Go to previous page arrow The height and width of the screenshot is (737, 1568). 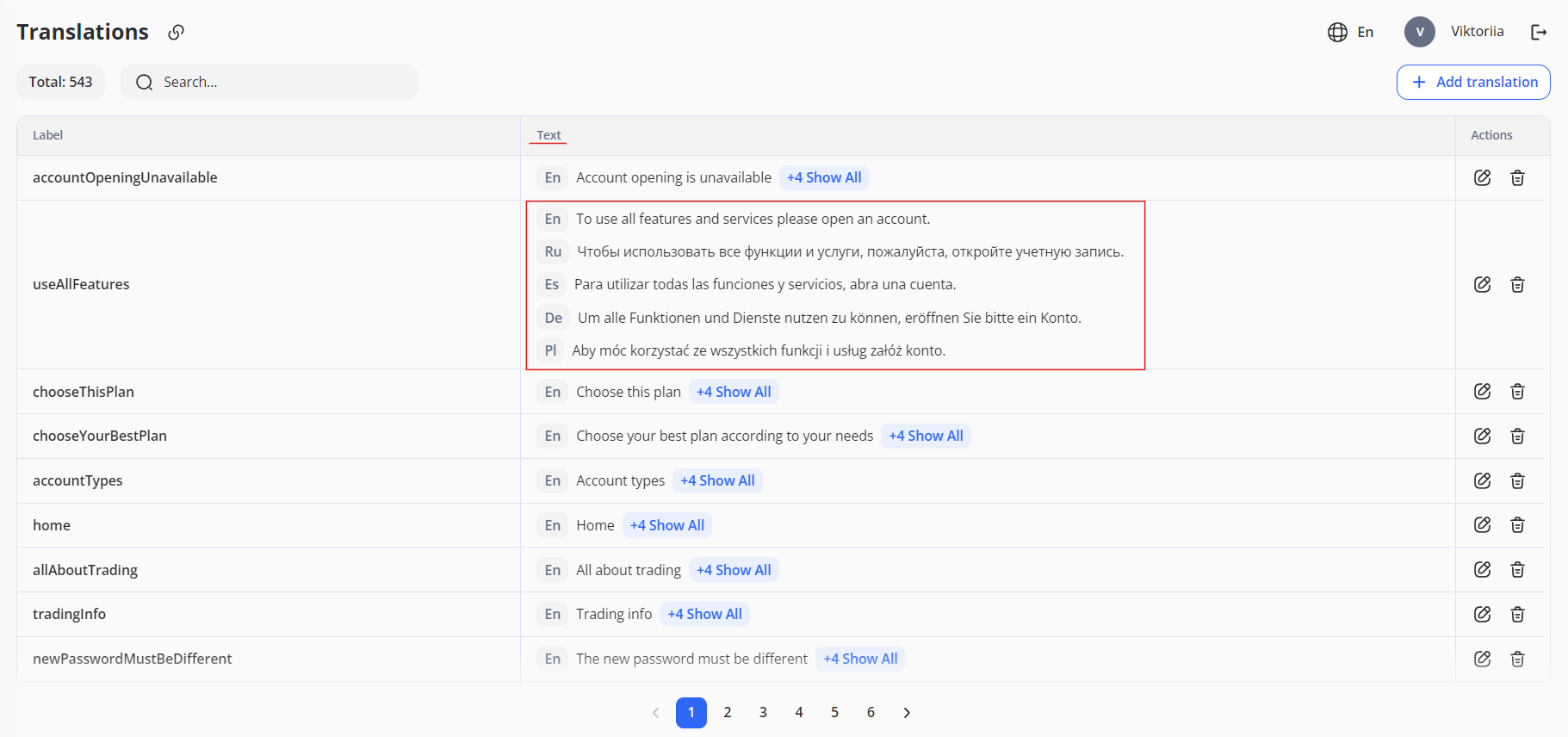pos(656,712)
